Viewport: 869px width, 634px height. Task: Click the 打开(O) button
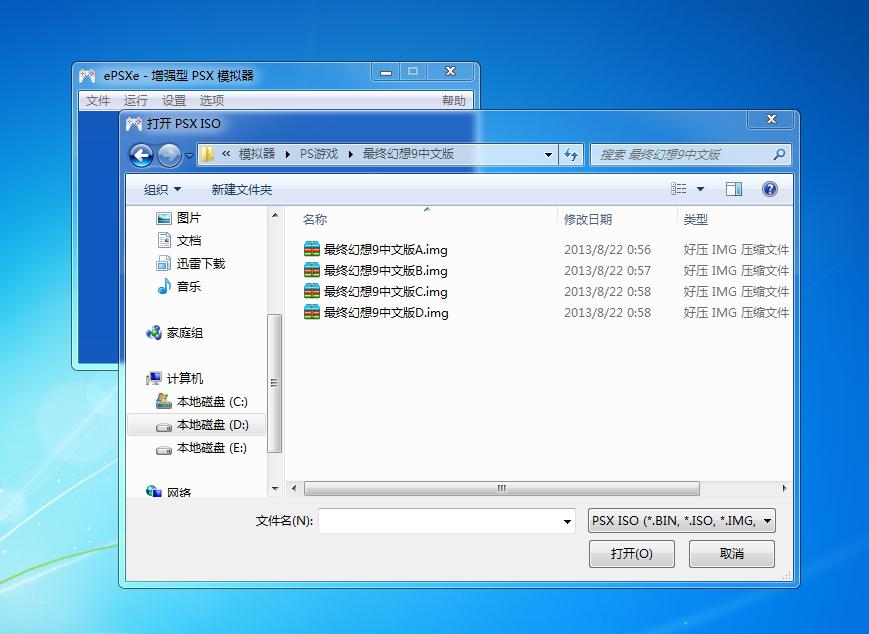tap(631, 554)
